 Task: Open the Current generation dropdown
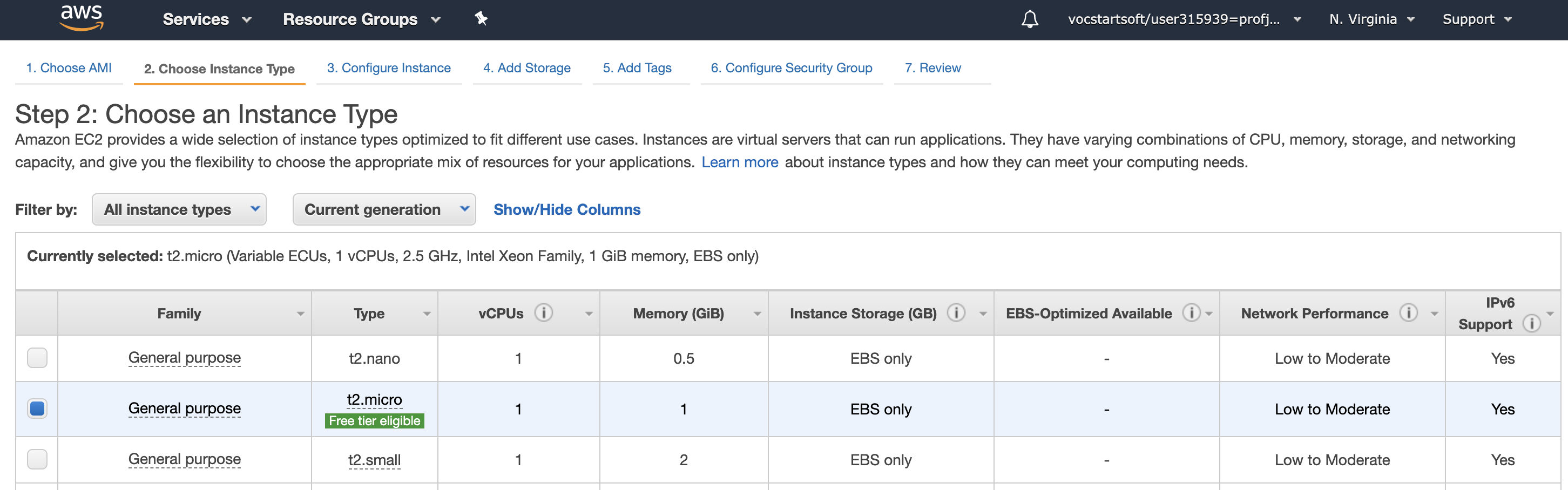click(x=383, y=209)
